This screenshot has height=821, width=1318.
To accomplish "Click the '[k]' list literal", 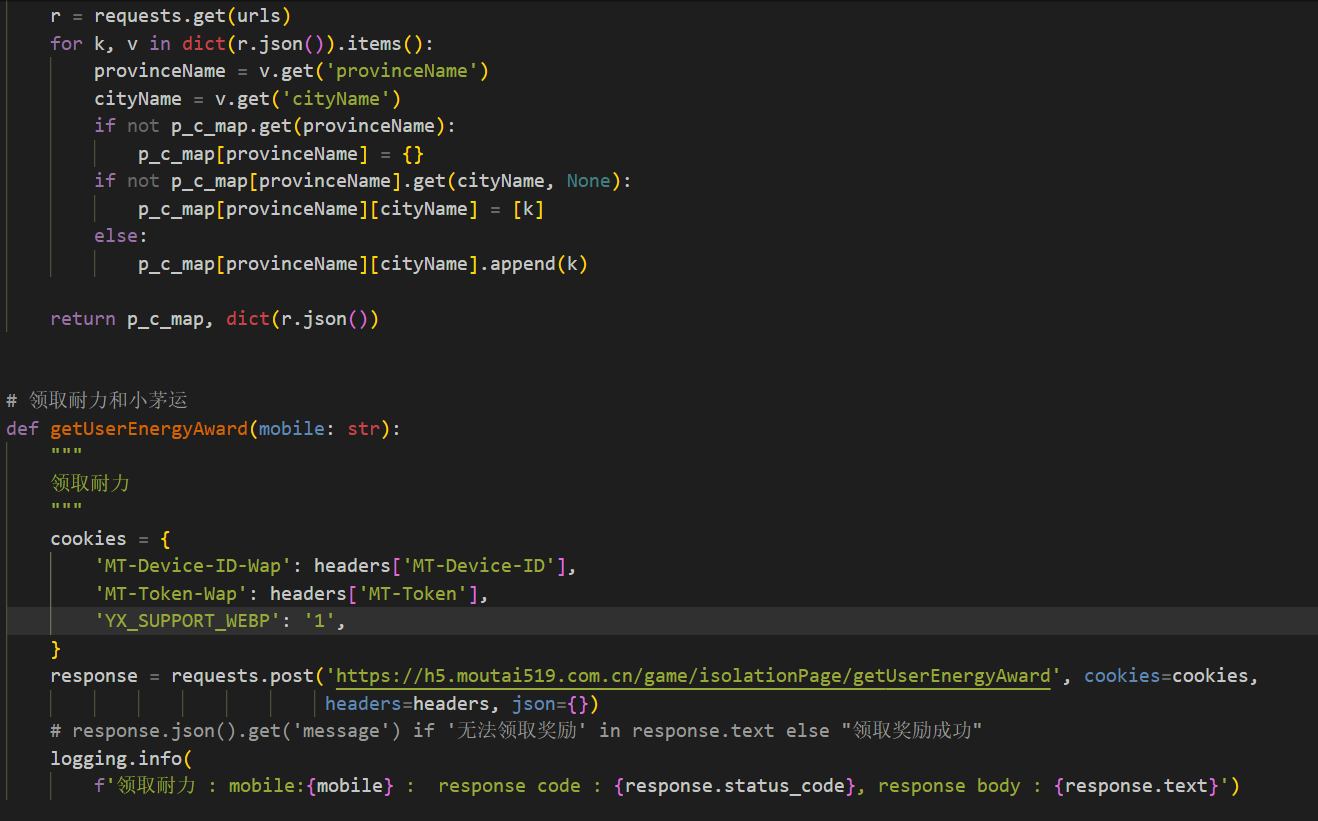I will (528, 208).
